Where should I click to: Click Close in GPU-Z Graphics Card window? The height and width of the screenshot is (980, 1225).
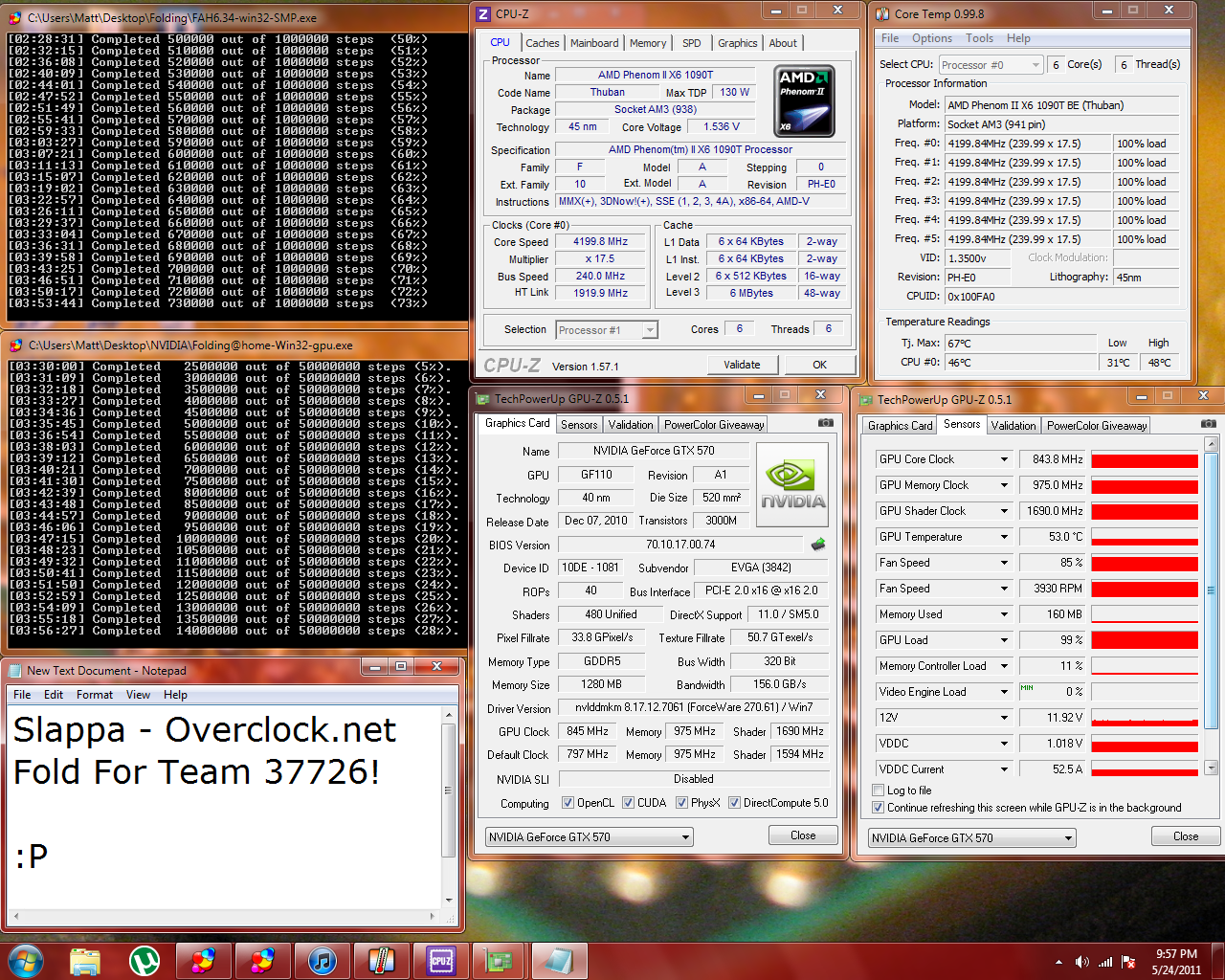click(x=803, y=835)
